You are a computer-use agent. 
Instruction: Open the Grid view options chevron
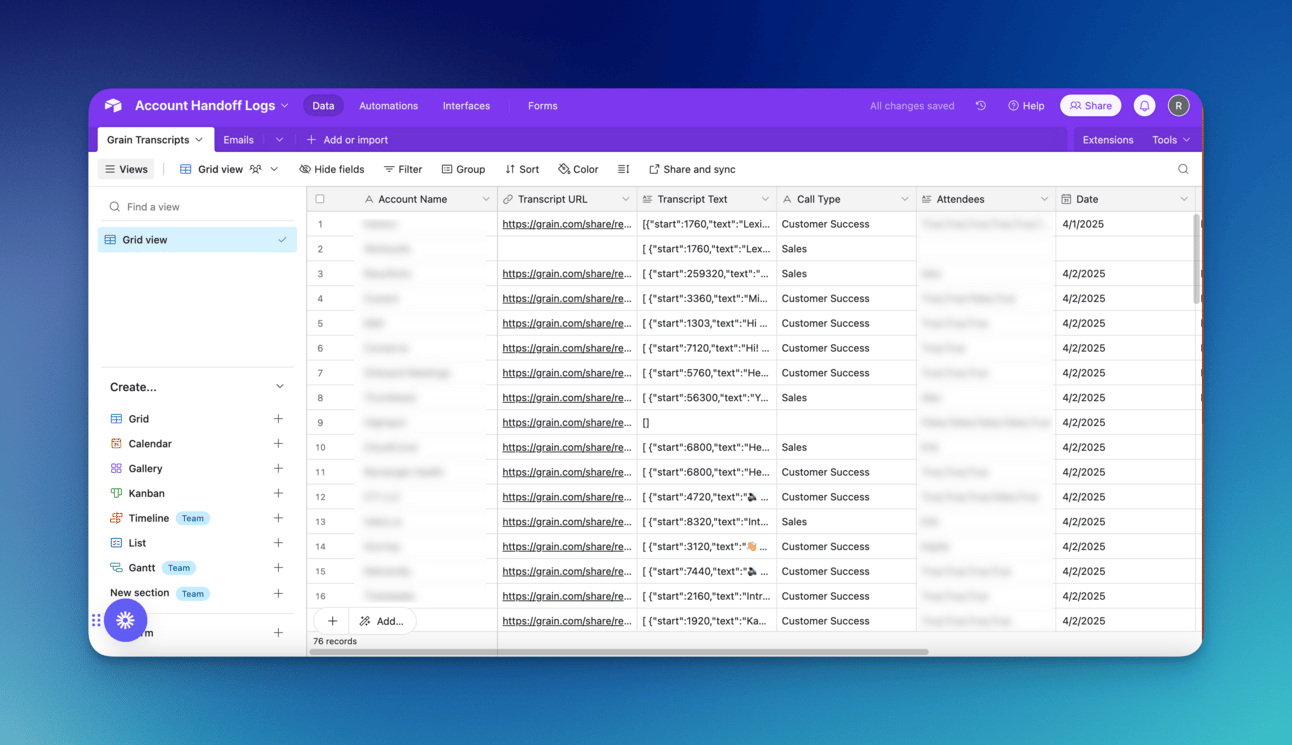click(x=274, y=169)
